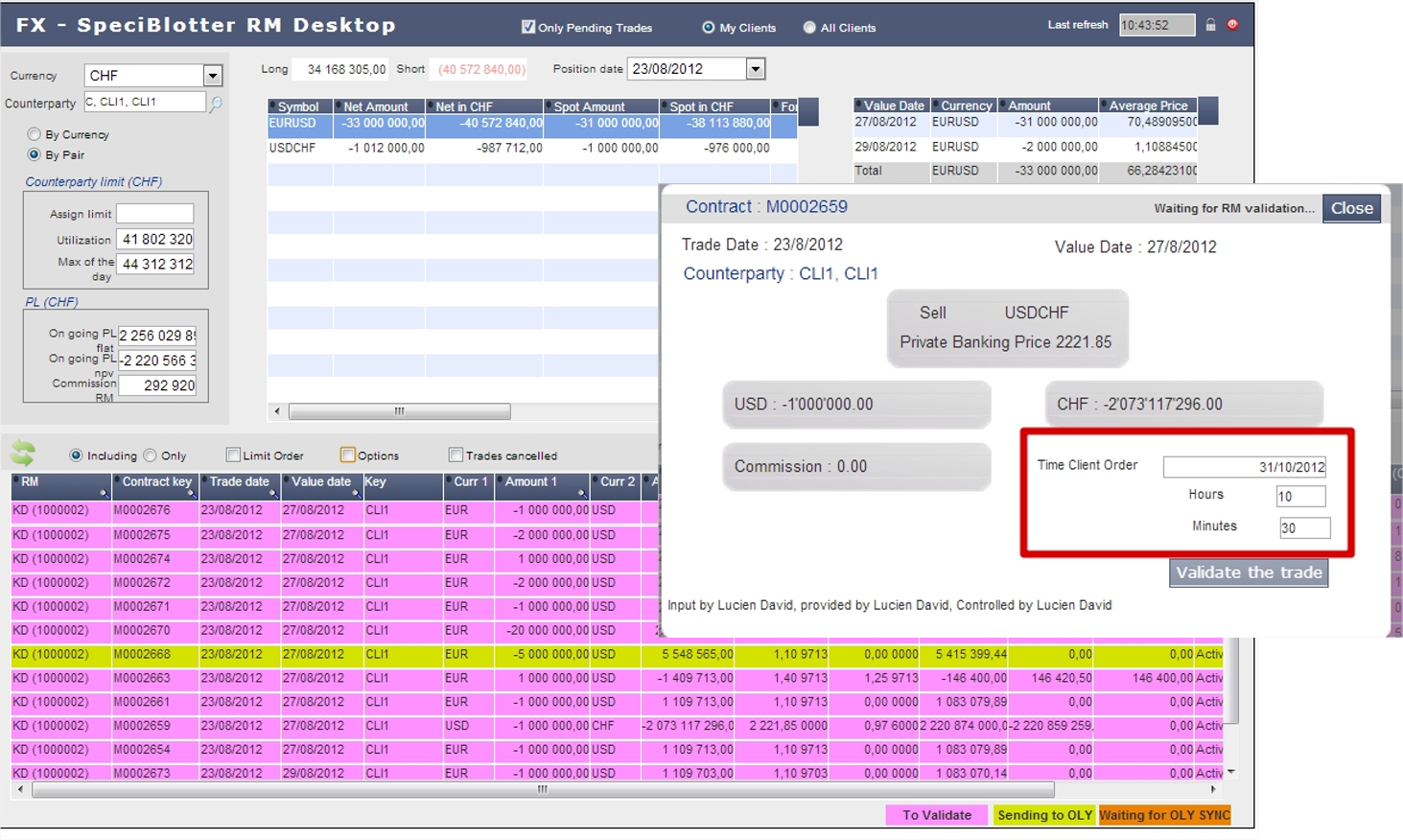Viewport: 1403px width, 840px height.
Task: Click the Hours input field
Action: (1300, 496)
